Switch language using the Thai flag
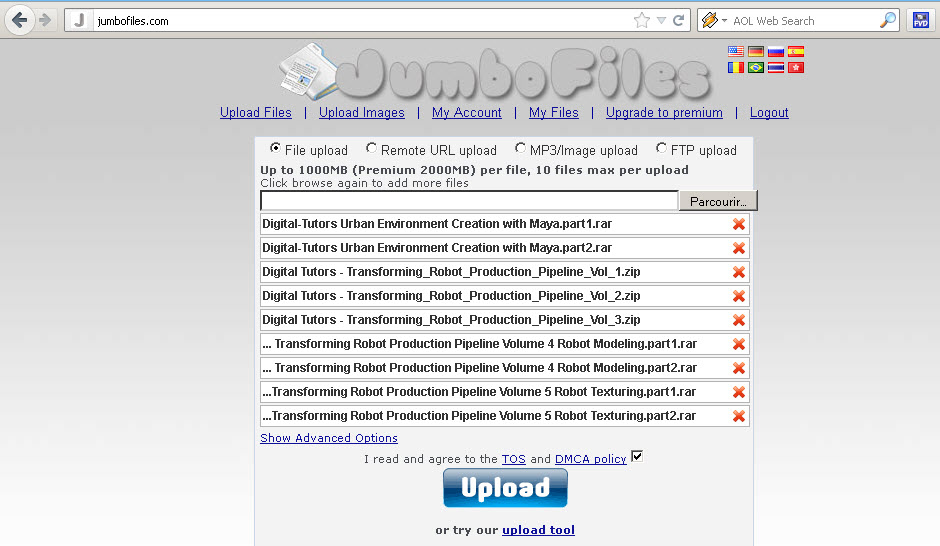 coord(776,67)
